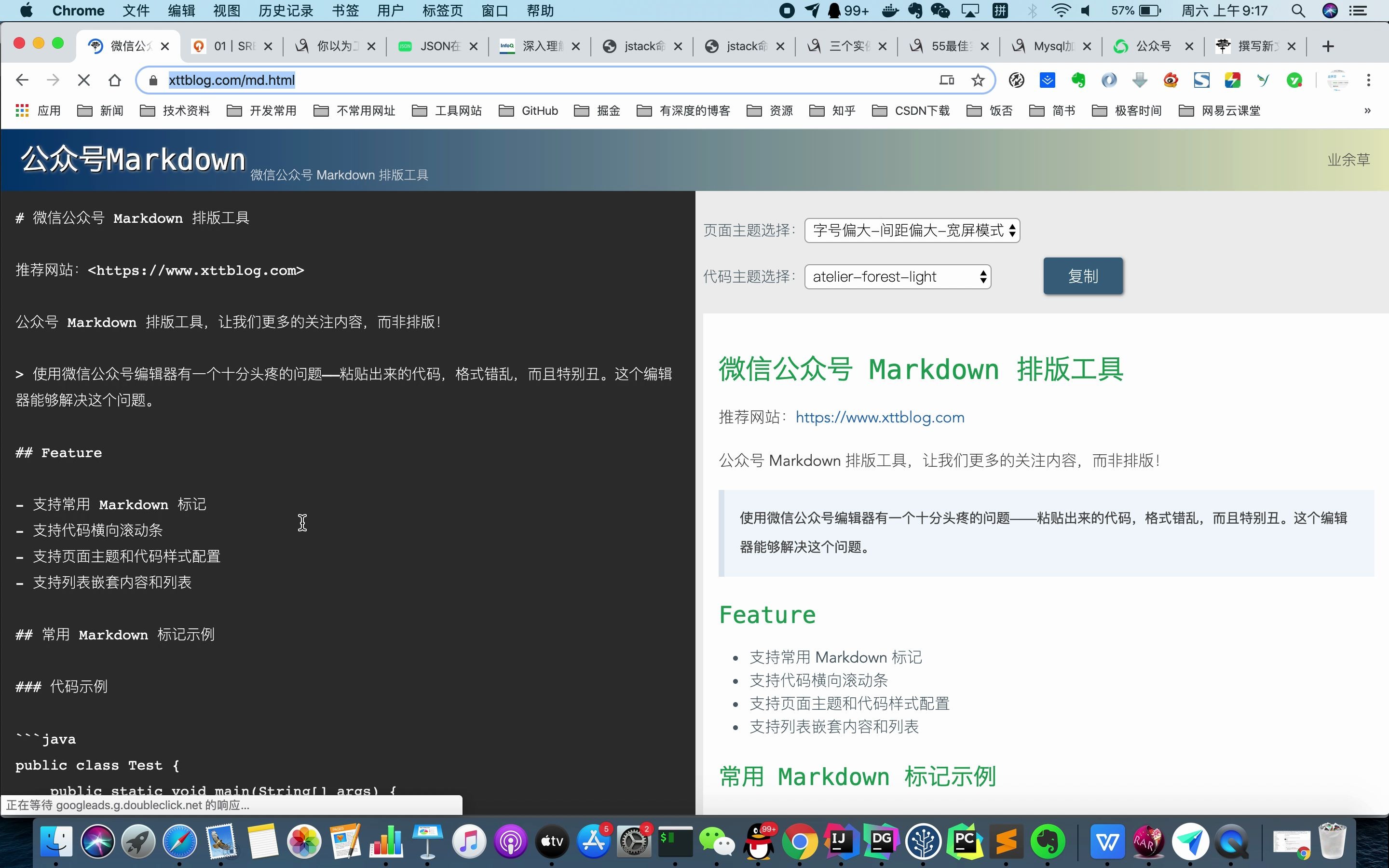1389x868 pixels.
Task: Switch to the JSON在 tab
Action: point(439,46)
